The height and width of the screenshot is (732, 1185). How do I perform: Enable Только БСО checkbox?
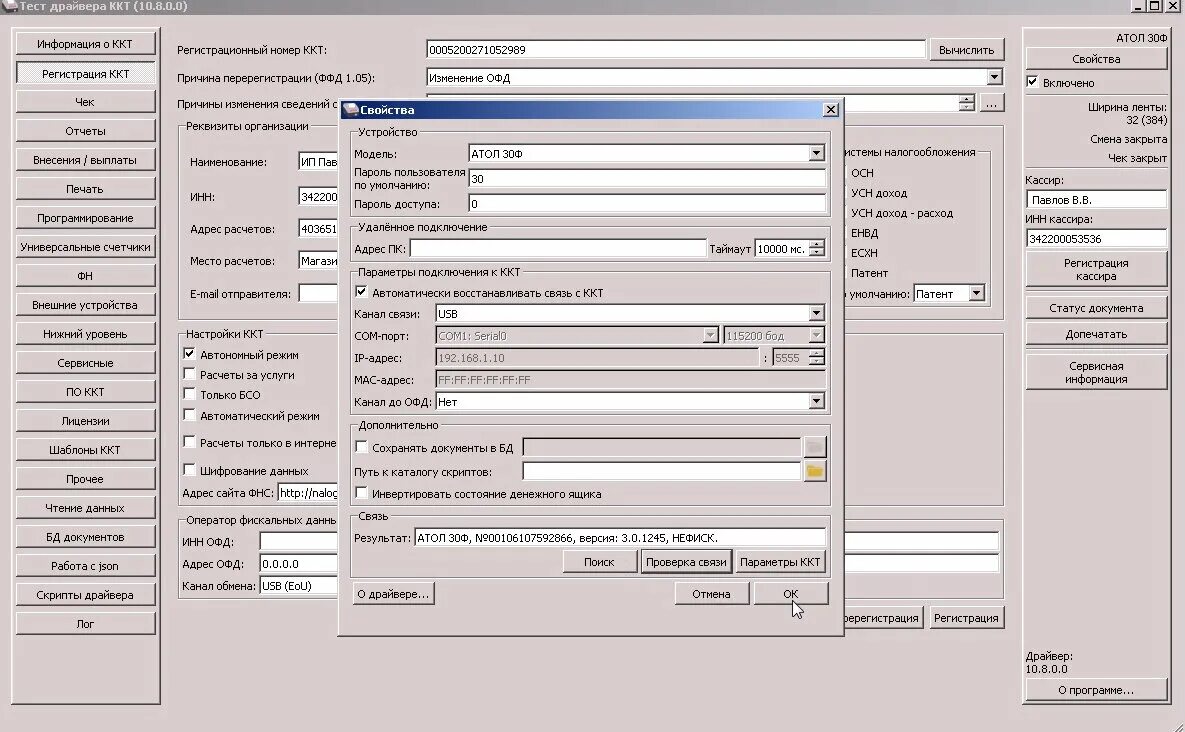tap(190, 394)
